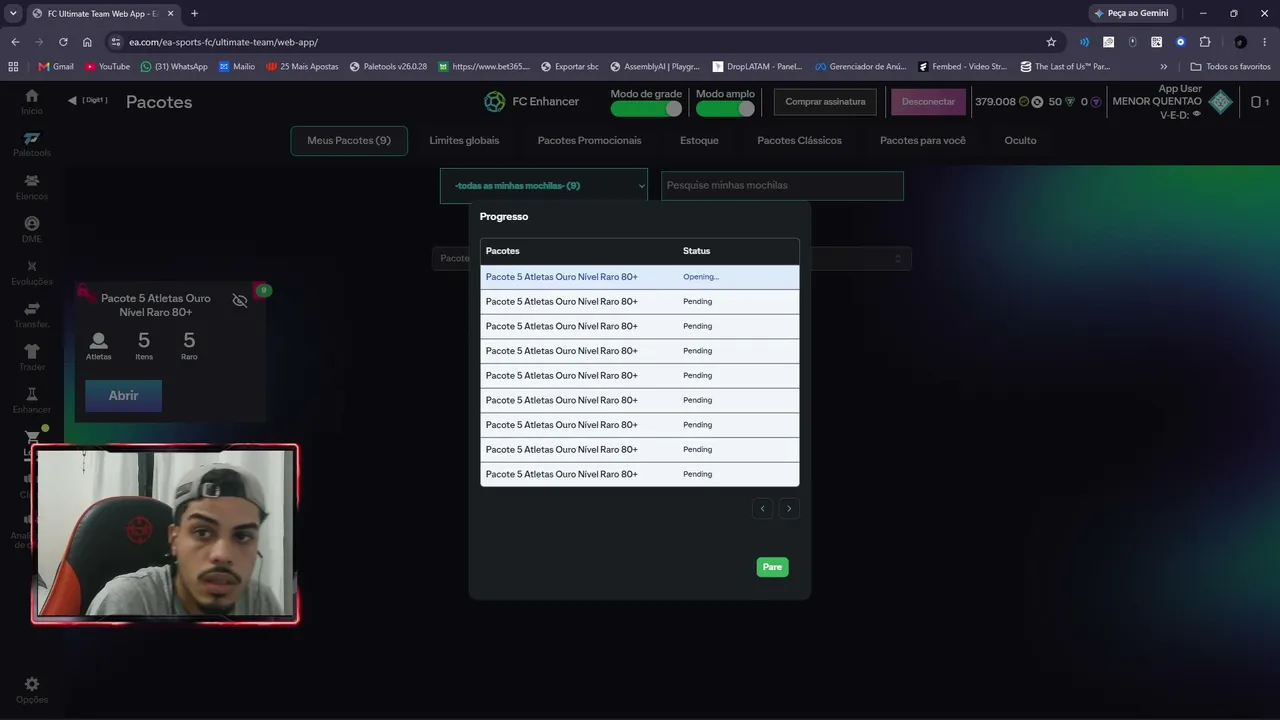Click the back arrow beside Pacotes title
Screen dimensions: 1280x720
point(72,100)
